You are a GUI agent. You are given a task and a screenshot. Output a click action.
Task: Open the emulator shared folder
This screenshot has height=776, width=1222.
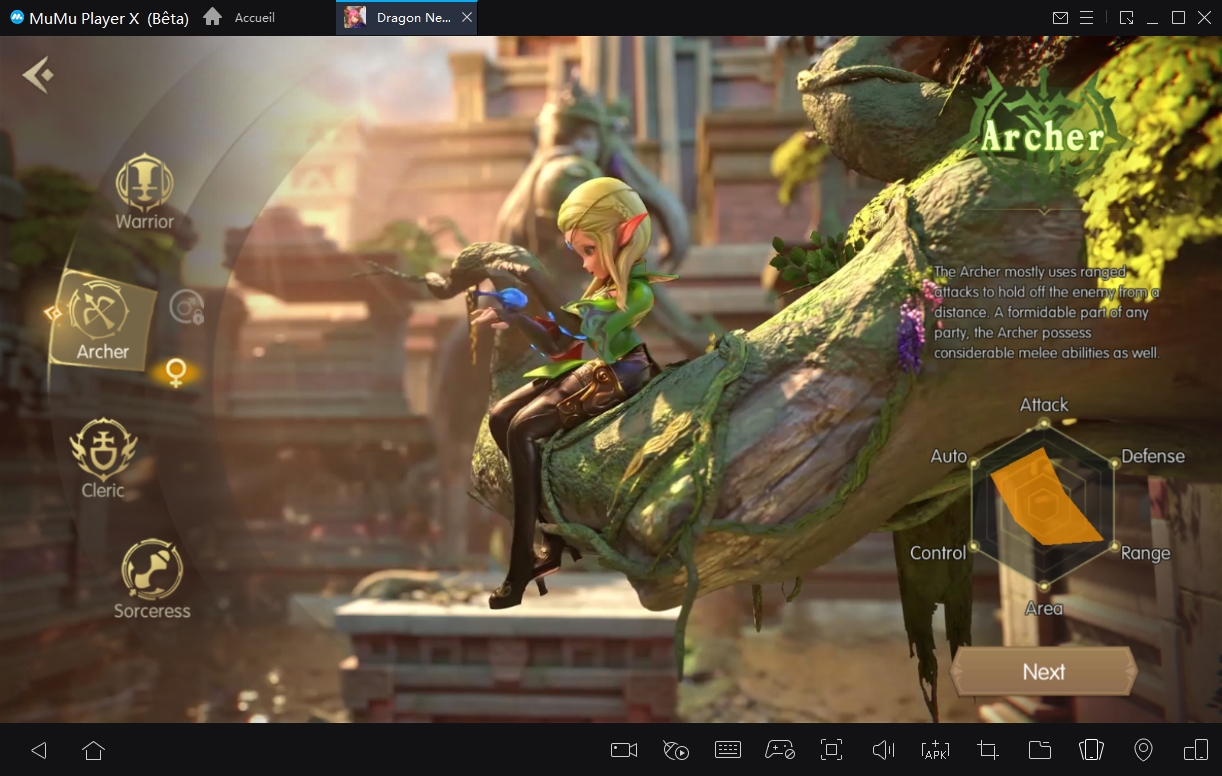[1040, 750]
